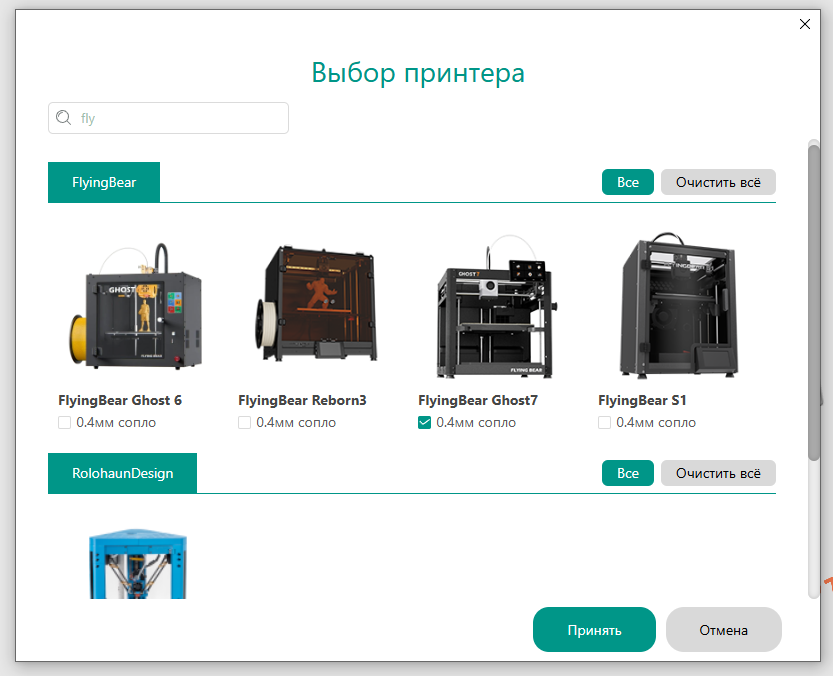Click the search magnifier icon
Image resolution: width=833 pixels, height=676 pixels.
64,117
